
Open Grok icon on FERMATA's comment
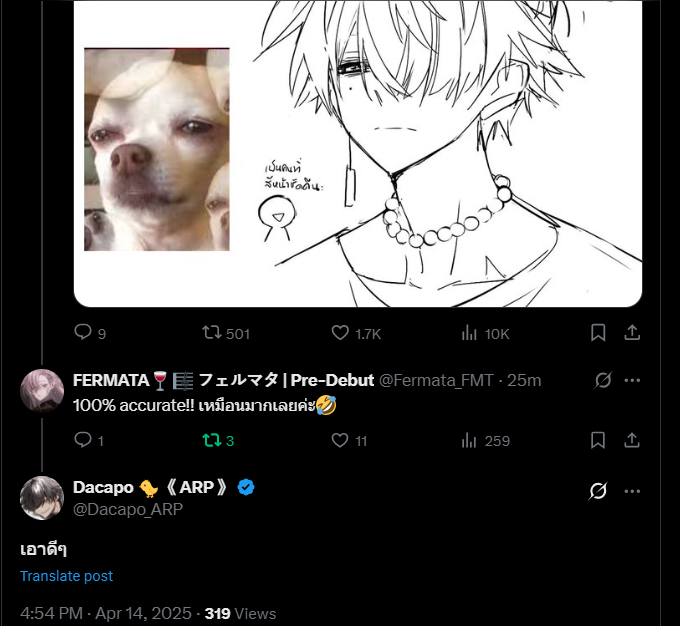[602, 380]
